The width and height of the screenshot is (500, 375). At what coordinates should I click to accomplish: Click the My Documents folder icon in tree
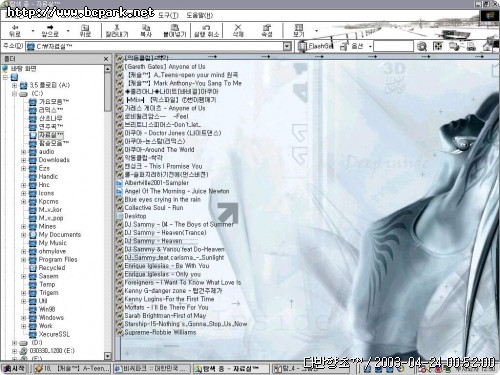[x=33, y=235]
